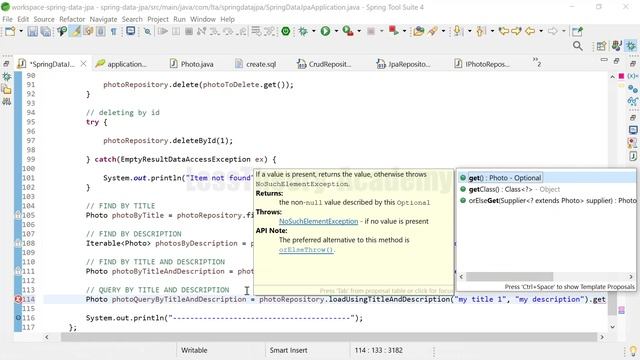Screen dimensions: 640x360
Task: Open the New wizard dropdown arrow
Action: click(x=21, y=31)
